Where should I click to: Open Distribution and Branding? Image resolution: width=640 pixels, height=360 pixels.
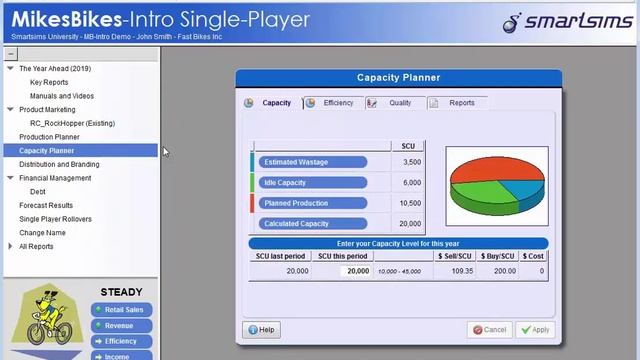(59, 164)
